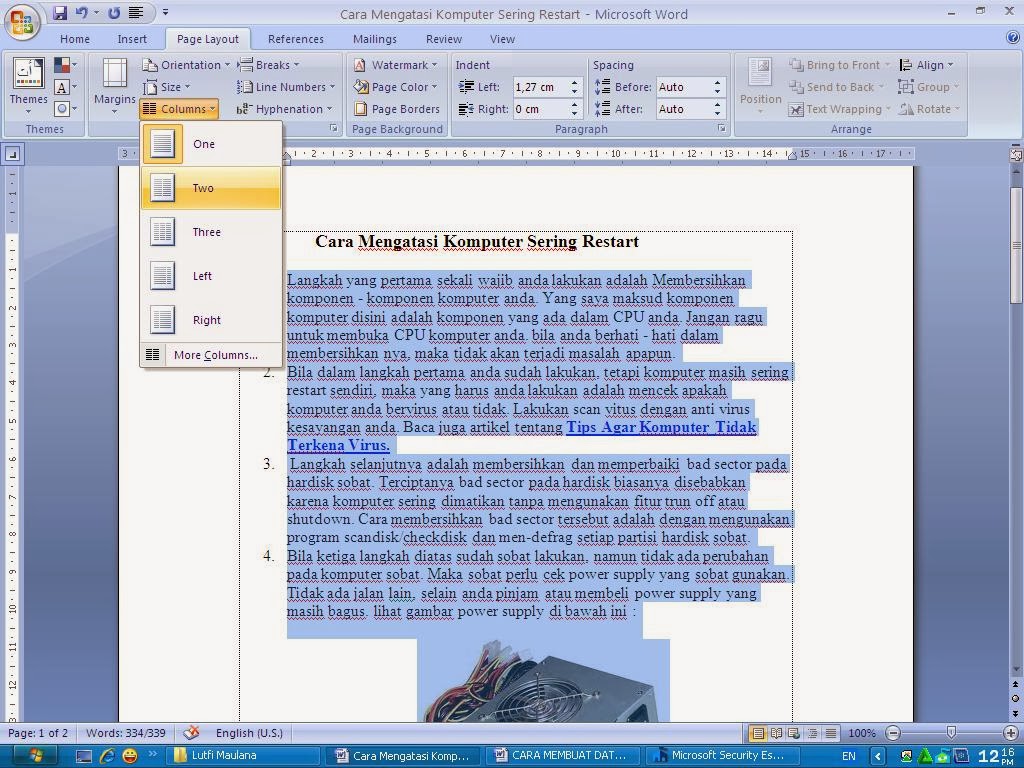Save document using the floppy disk icon
Image resolution: width=1024 pixels, height=768 pixels.
coord(60,12)
